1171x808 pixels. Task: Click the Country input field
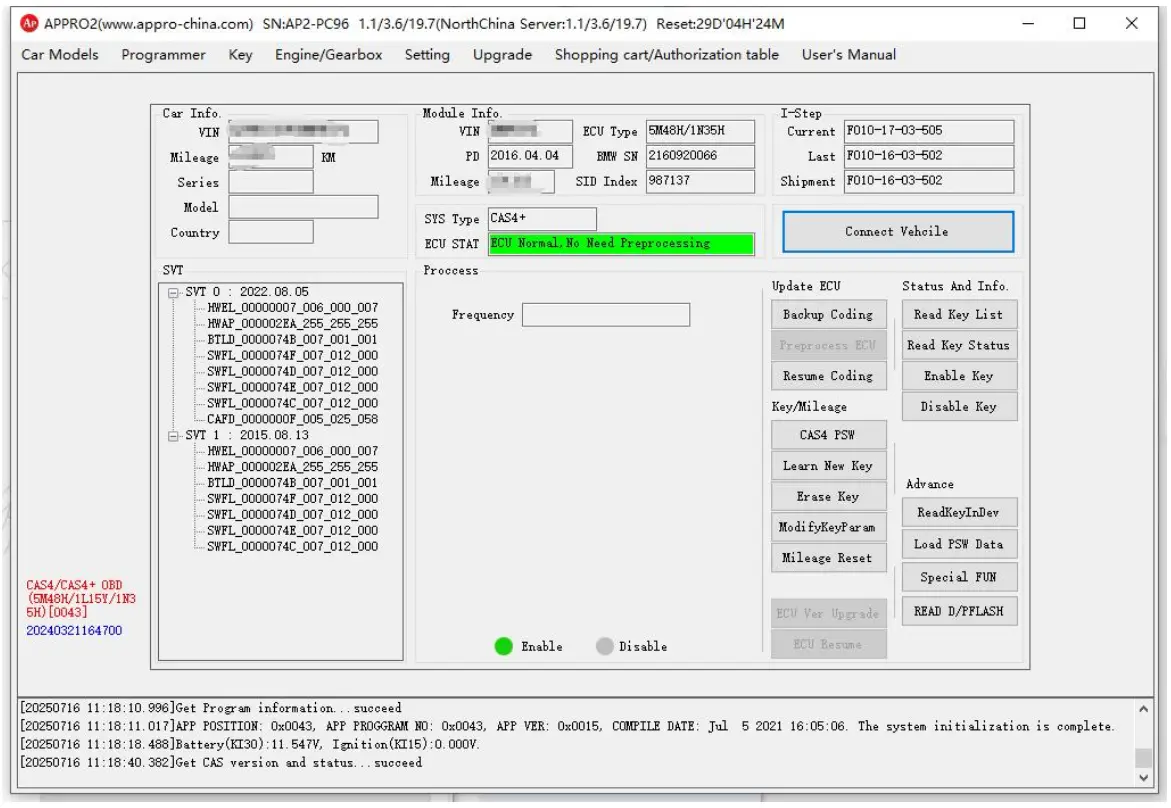pyautogui.click(x=270, y=232)
